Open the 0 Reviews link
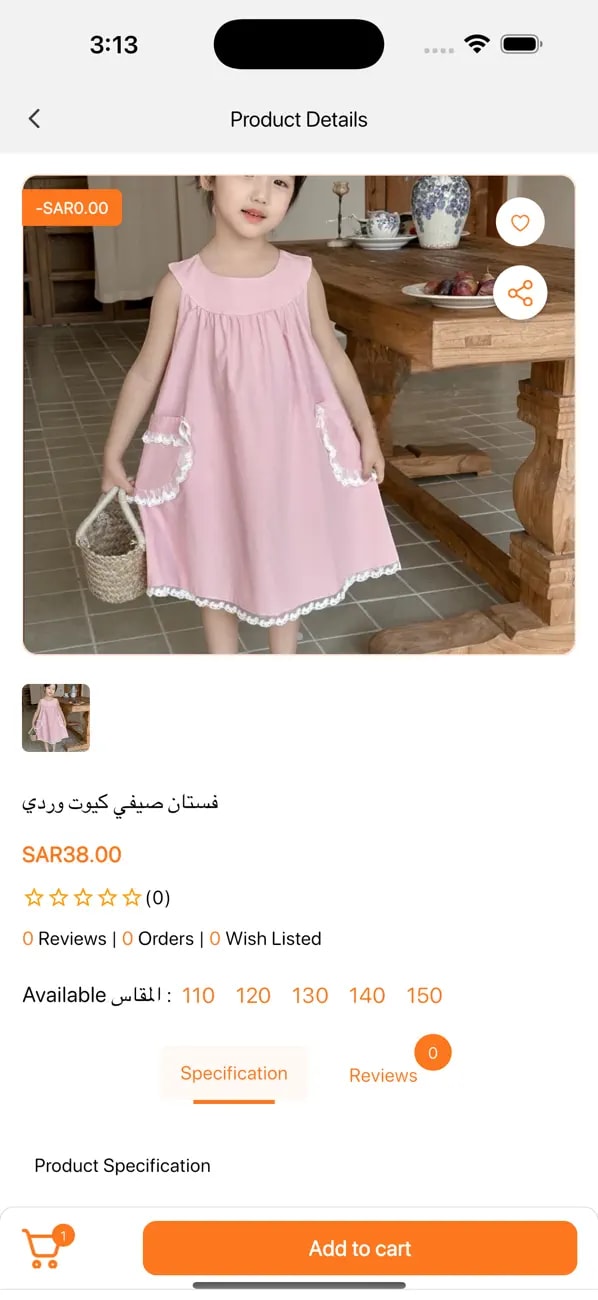598x1300 pixels. click(64, 939)
